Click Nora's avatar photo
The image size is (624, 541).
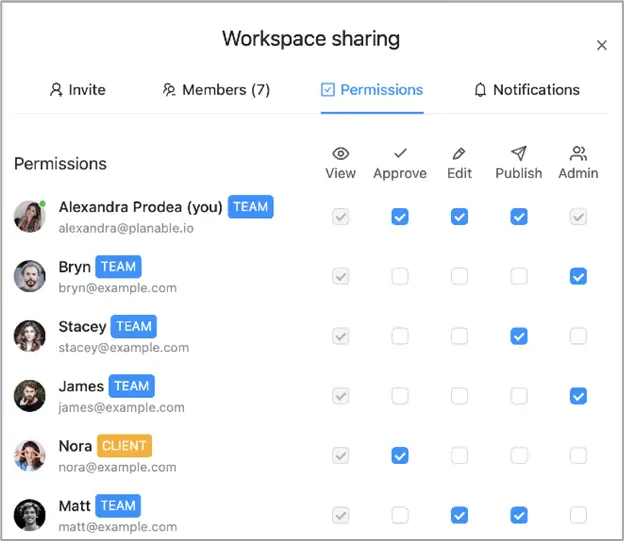(x=29, y=455)
